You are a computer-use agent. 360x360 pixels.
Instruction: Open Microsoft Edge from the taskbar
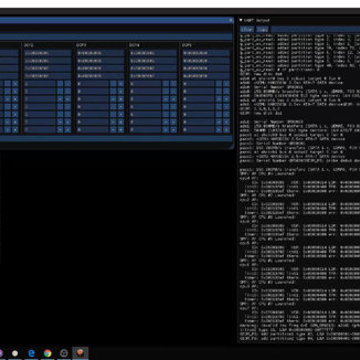coord(31,353)
